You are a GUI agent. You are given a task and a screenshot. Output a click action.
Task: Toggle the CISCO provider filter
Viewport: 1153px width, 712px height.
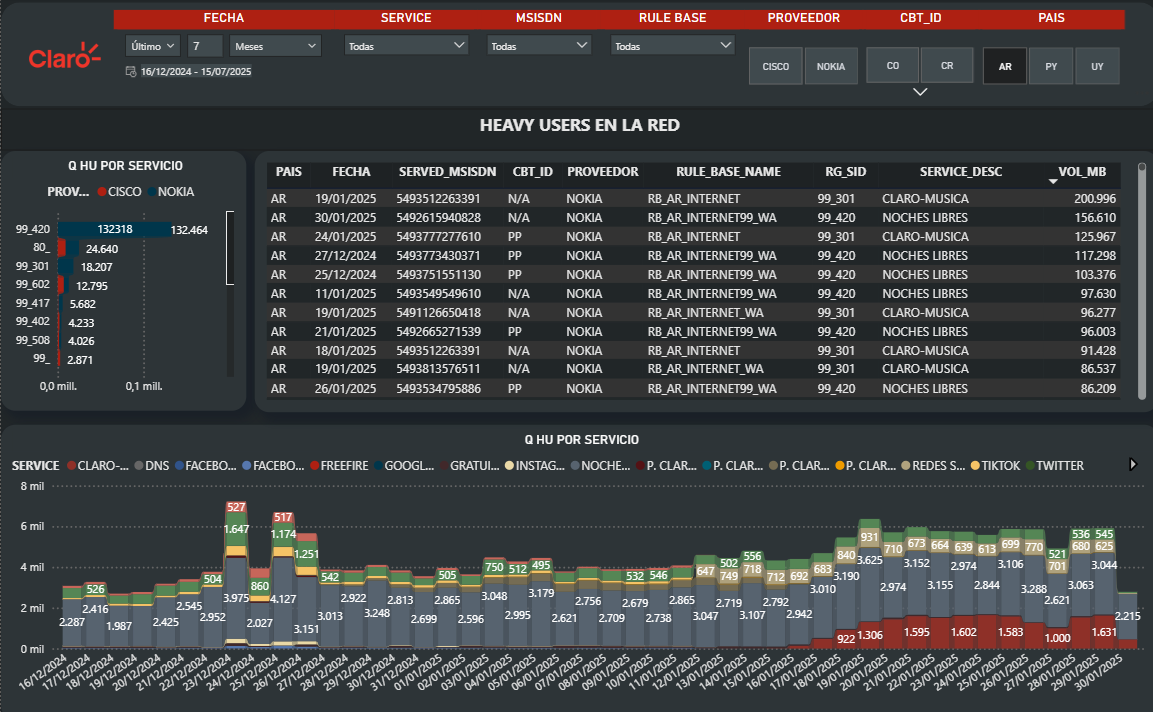tap(776, 66)
